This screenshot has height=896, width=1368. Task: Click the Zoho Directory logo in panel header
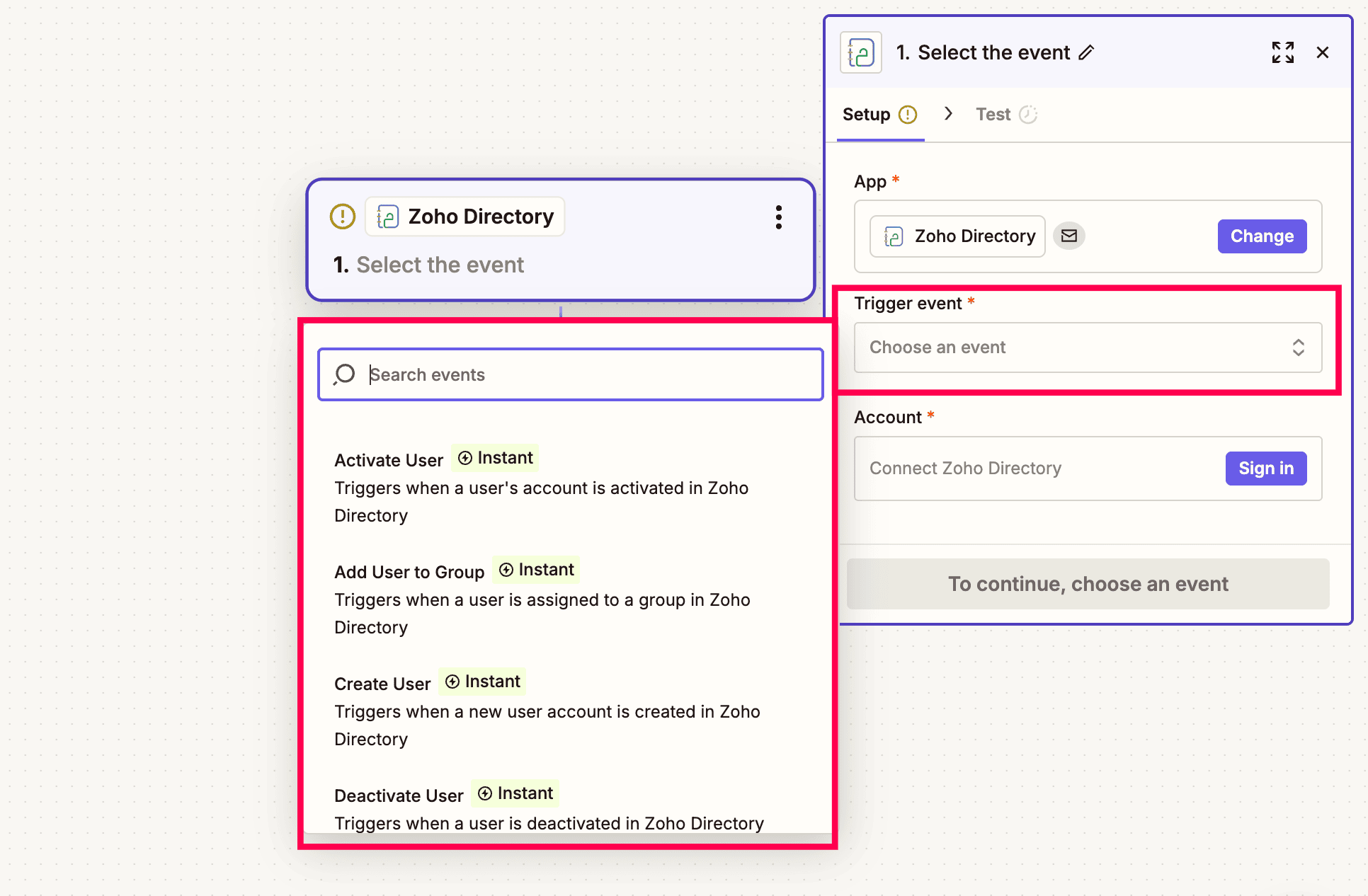pos(861,52)
